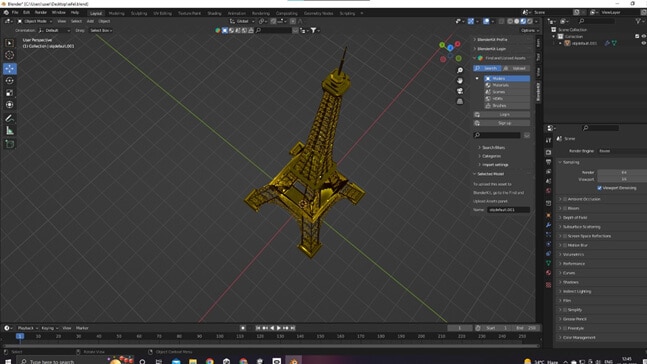Enable Screen Space Reflections checkbox
The image size is (647, 364).
[565, 236]
